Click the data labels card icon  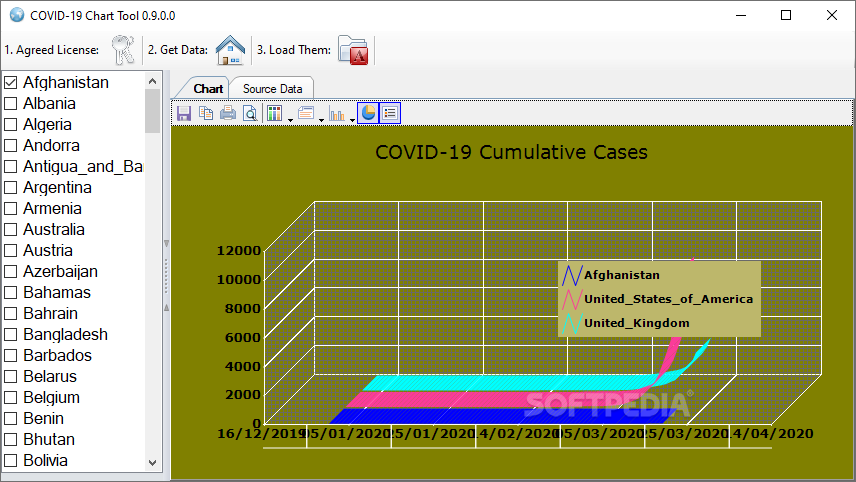306,113
